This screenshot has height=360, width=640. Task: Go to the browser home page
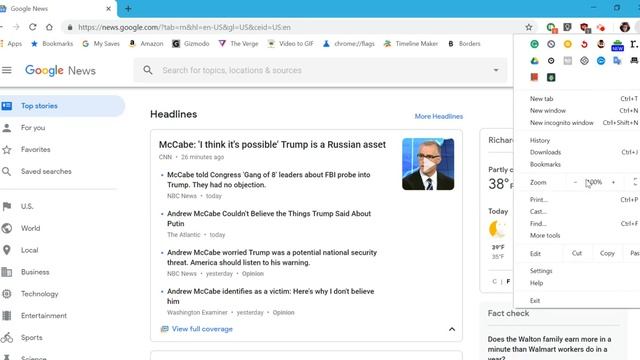click(x=49, y=27)
